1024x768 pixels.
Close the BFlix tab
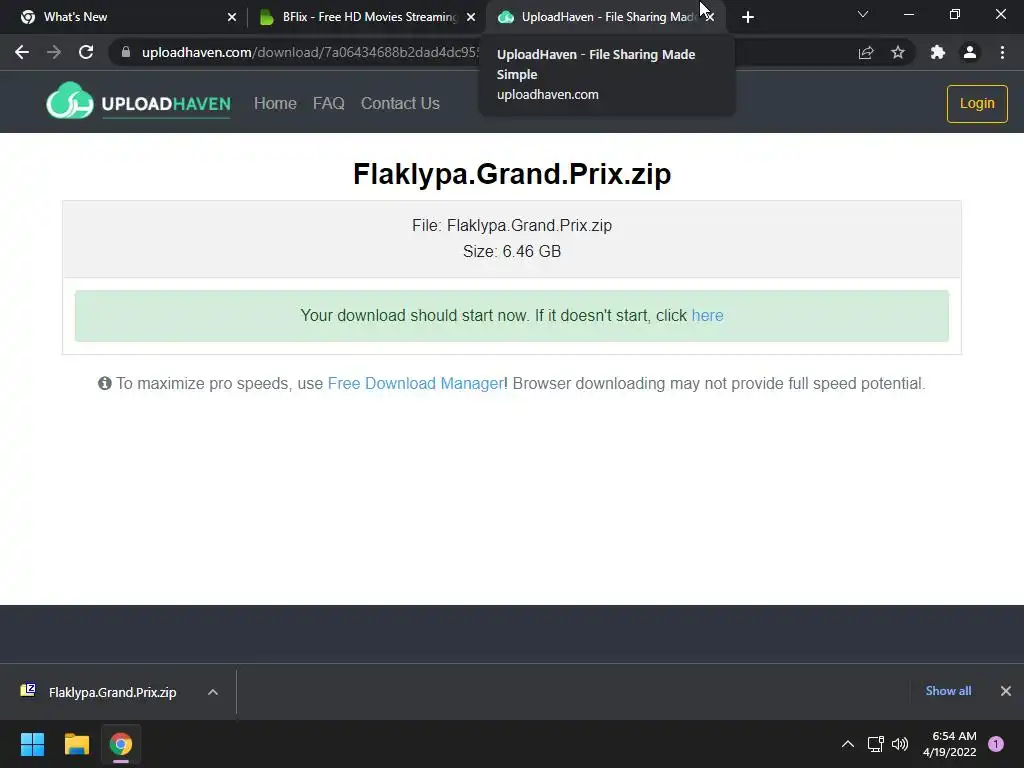point(471,17)
